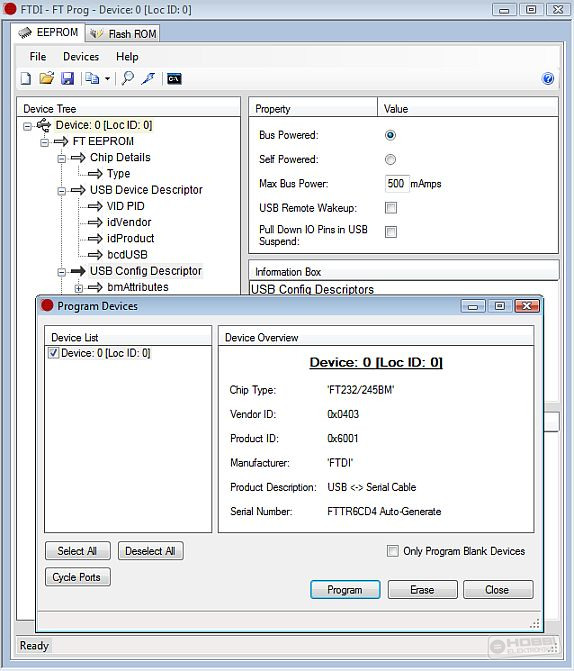This screenshot has height=671, width=574.
Task: Click the Program button
Action: pyautogui.click(x=345, y=590)
